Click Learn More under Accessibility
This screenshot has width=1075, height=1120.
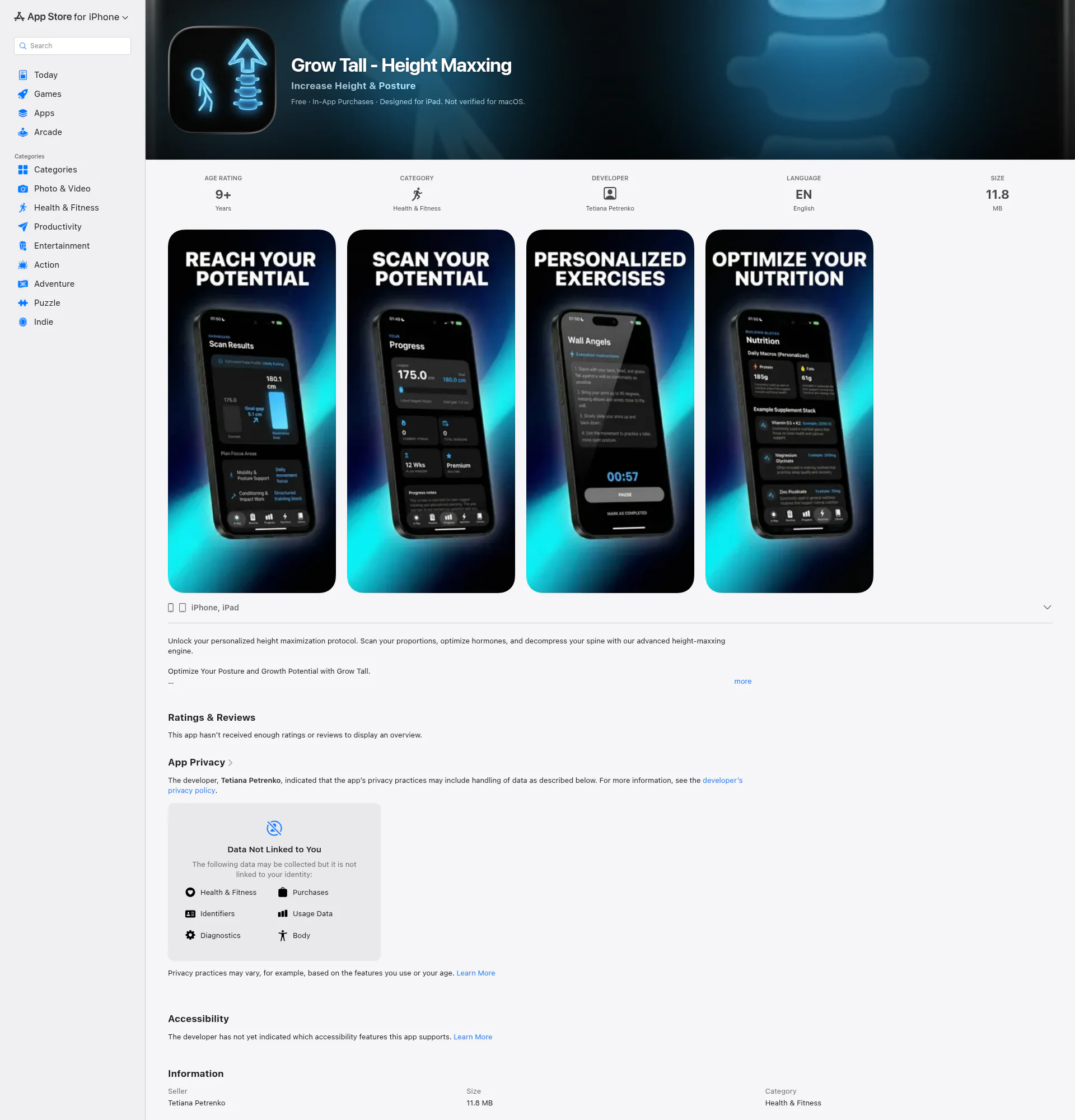pyautogui.click(x=473, y=1037)
